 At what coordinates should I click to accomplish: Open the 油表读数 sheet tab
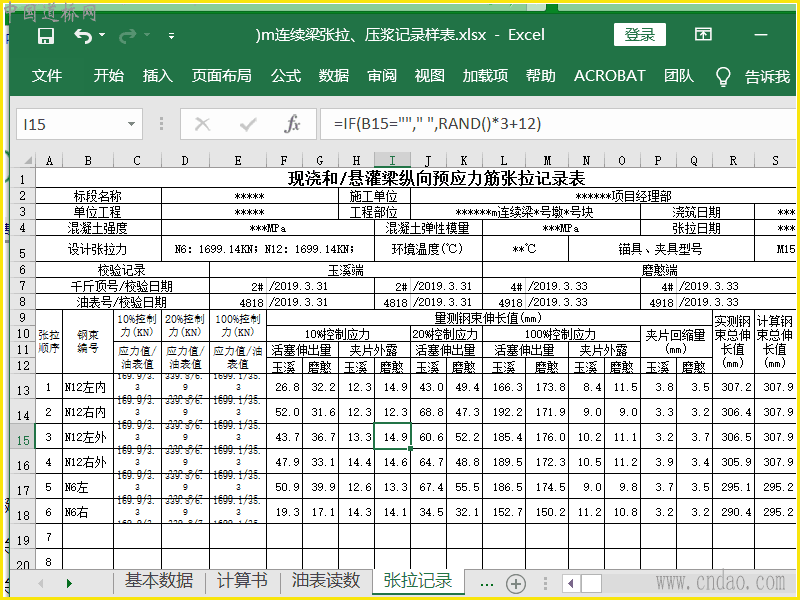[x=326, y=581]
